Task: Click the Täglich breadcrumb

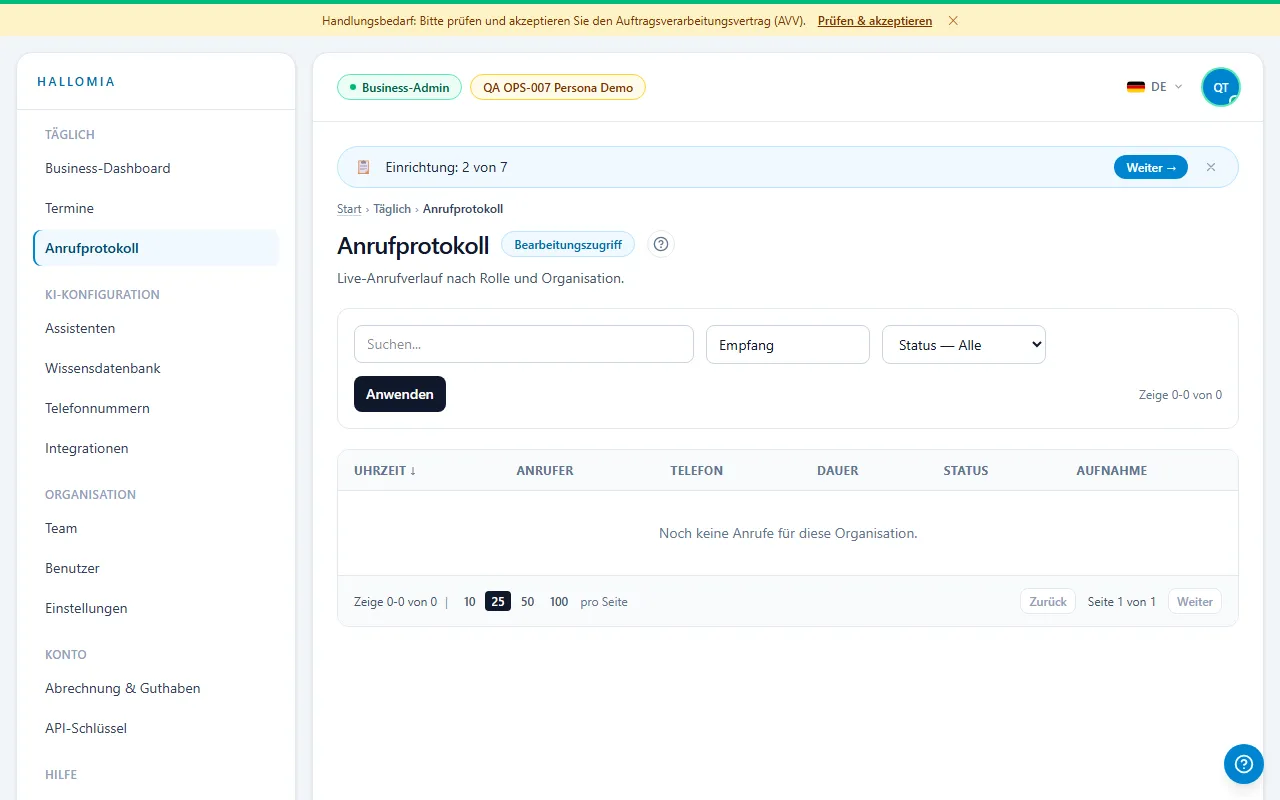Action: coord(392,209)
